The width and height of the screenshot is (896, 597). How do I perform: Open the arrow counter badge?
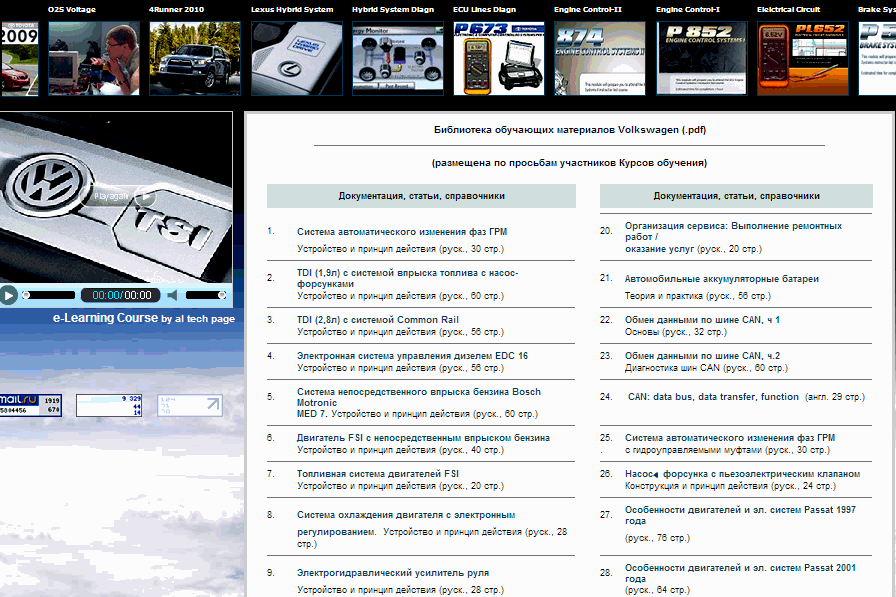190,406
